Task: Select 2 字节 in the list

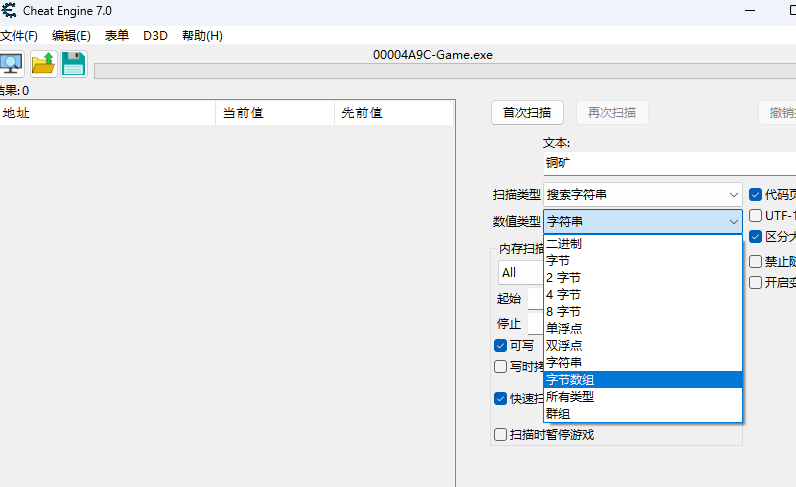Action: click(x=643, y=278)
